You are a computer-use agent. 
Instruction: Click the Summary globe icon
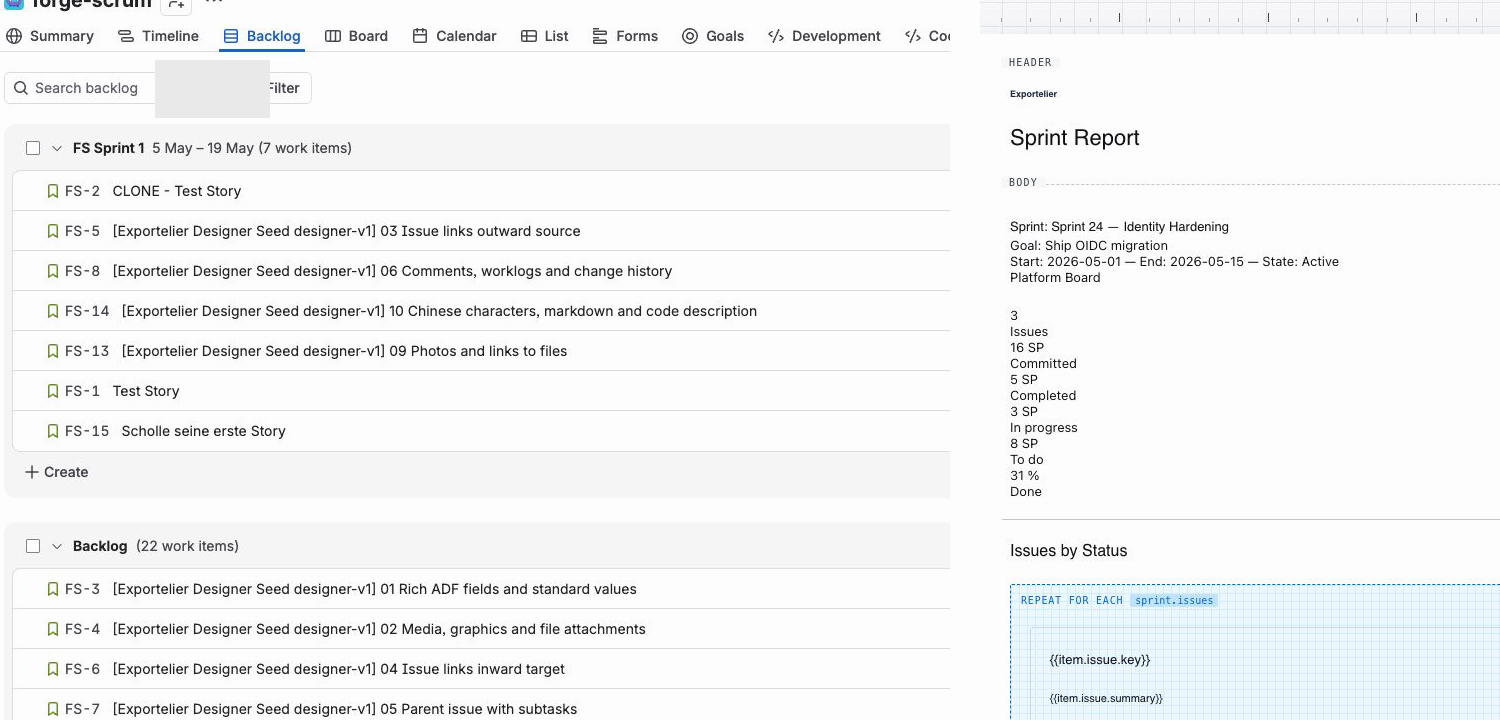(x=14, y=36)
